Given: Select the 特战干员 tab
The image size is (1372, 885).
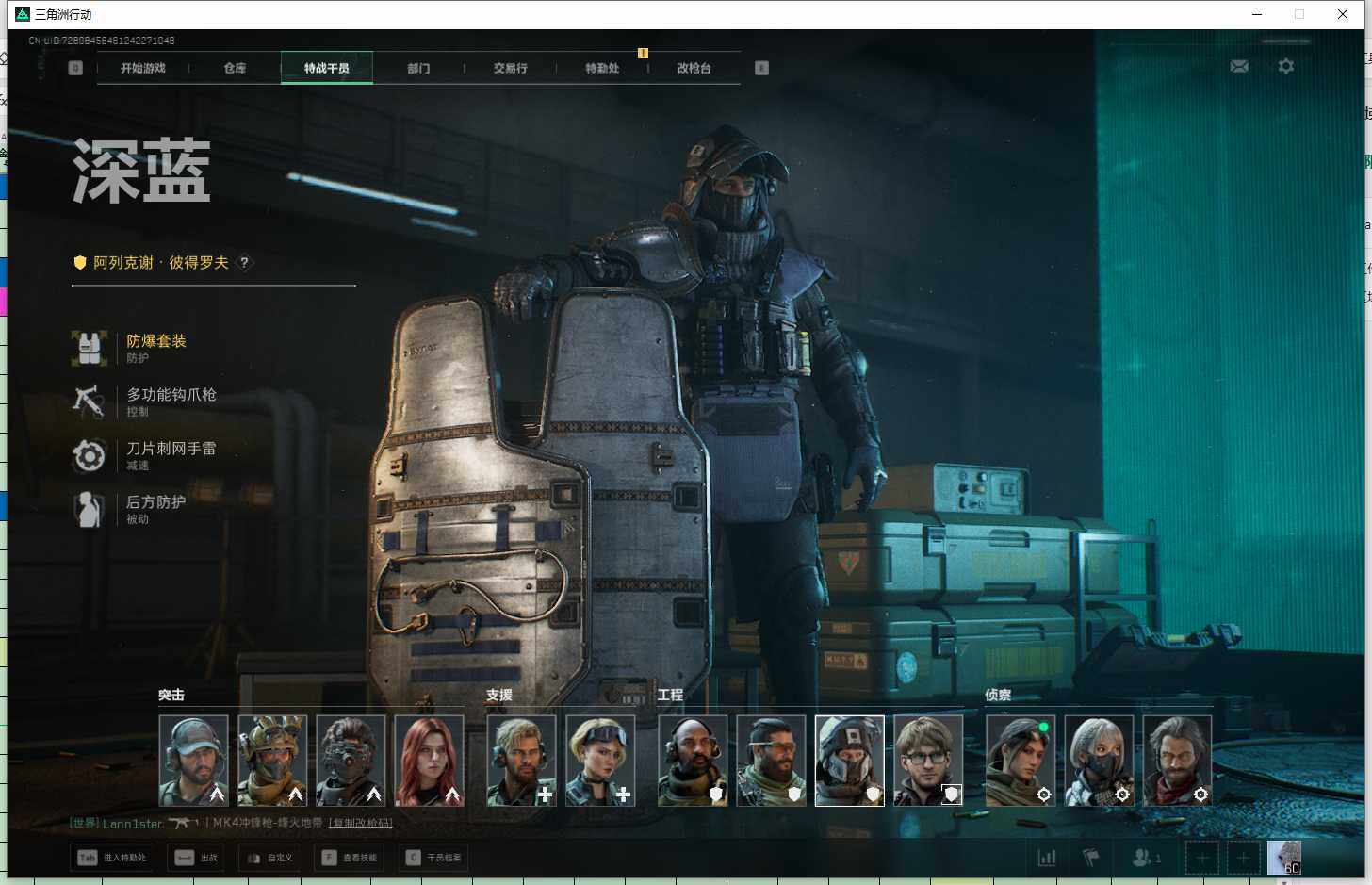Looking at the screenshot, I should (x=327, y=68).
